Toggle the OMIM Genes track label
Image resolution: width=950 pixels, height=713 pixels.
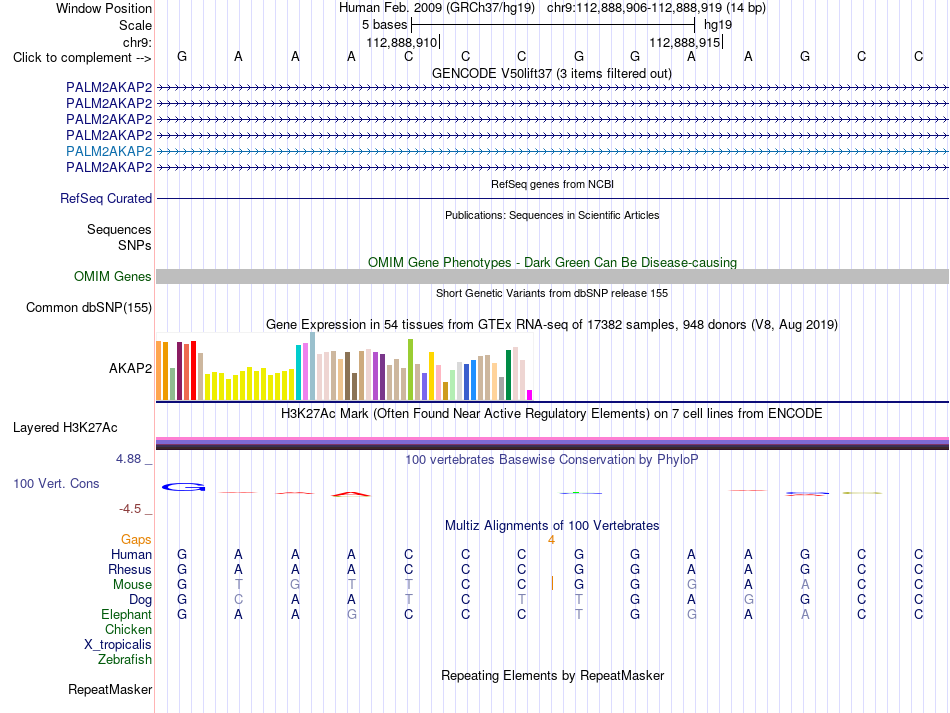[112, 276]
